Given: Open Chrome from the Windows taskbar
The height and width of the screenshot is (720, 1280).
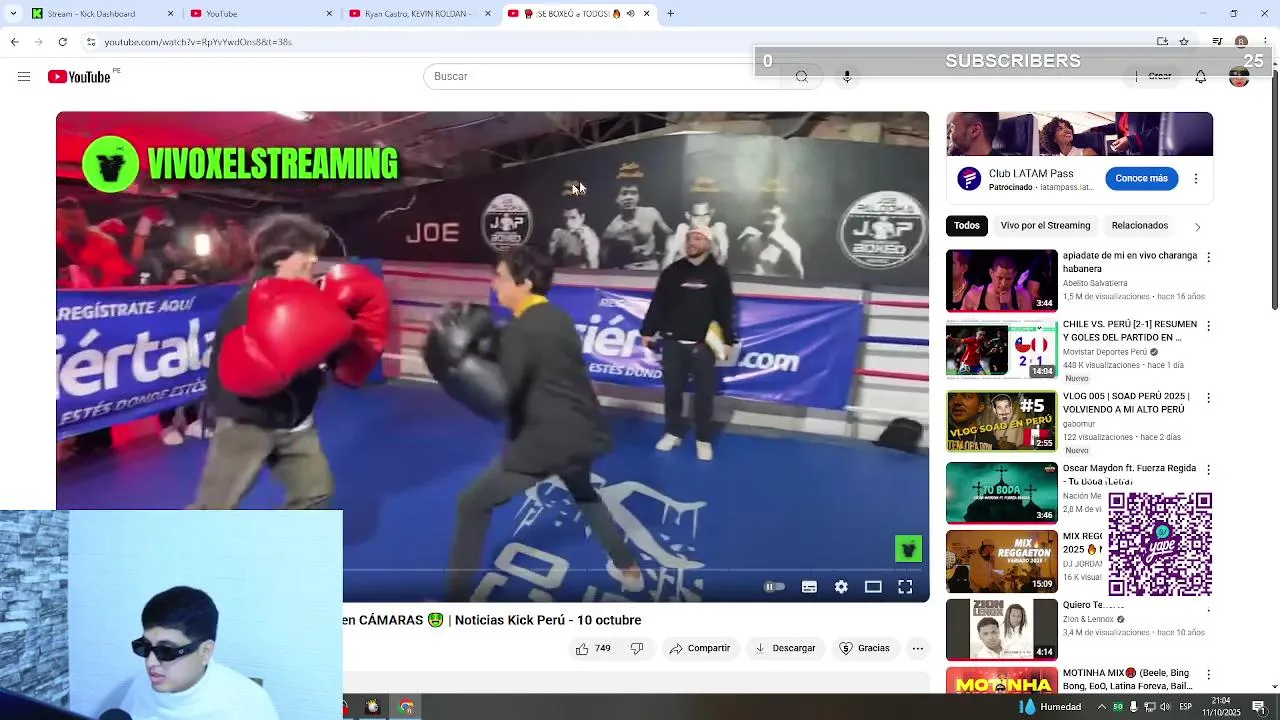Looking at the screenshot, I should coord(406,707).
